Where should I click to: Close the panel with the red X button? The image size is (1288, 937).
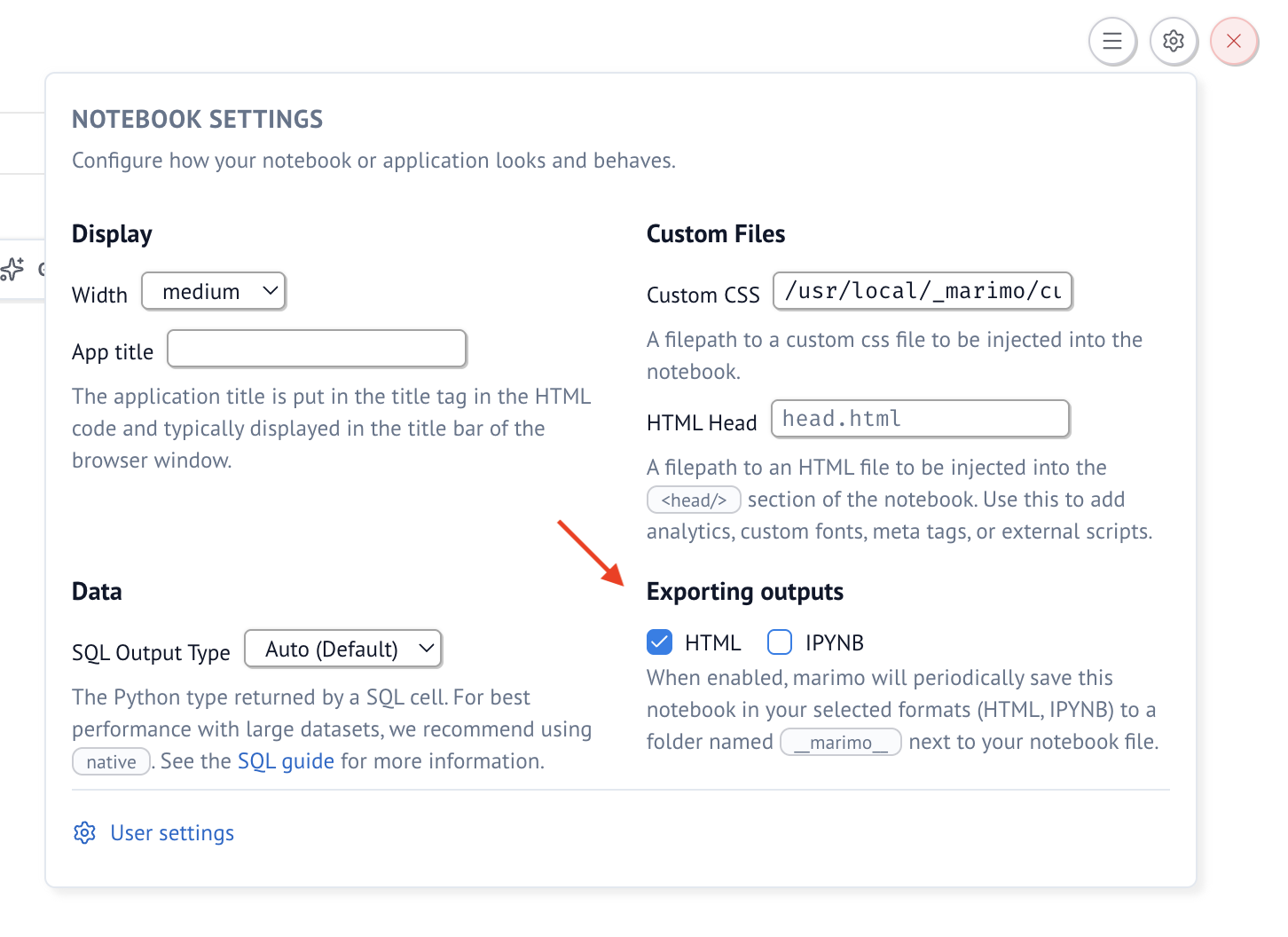[x=1233, y=41]
